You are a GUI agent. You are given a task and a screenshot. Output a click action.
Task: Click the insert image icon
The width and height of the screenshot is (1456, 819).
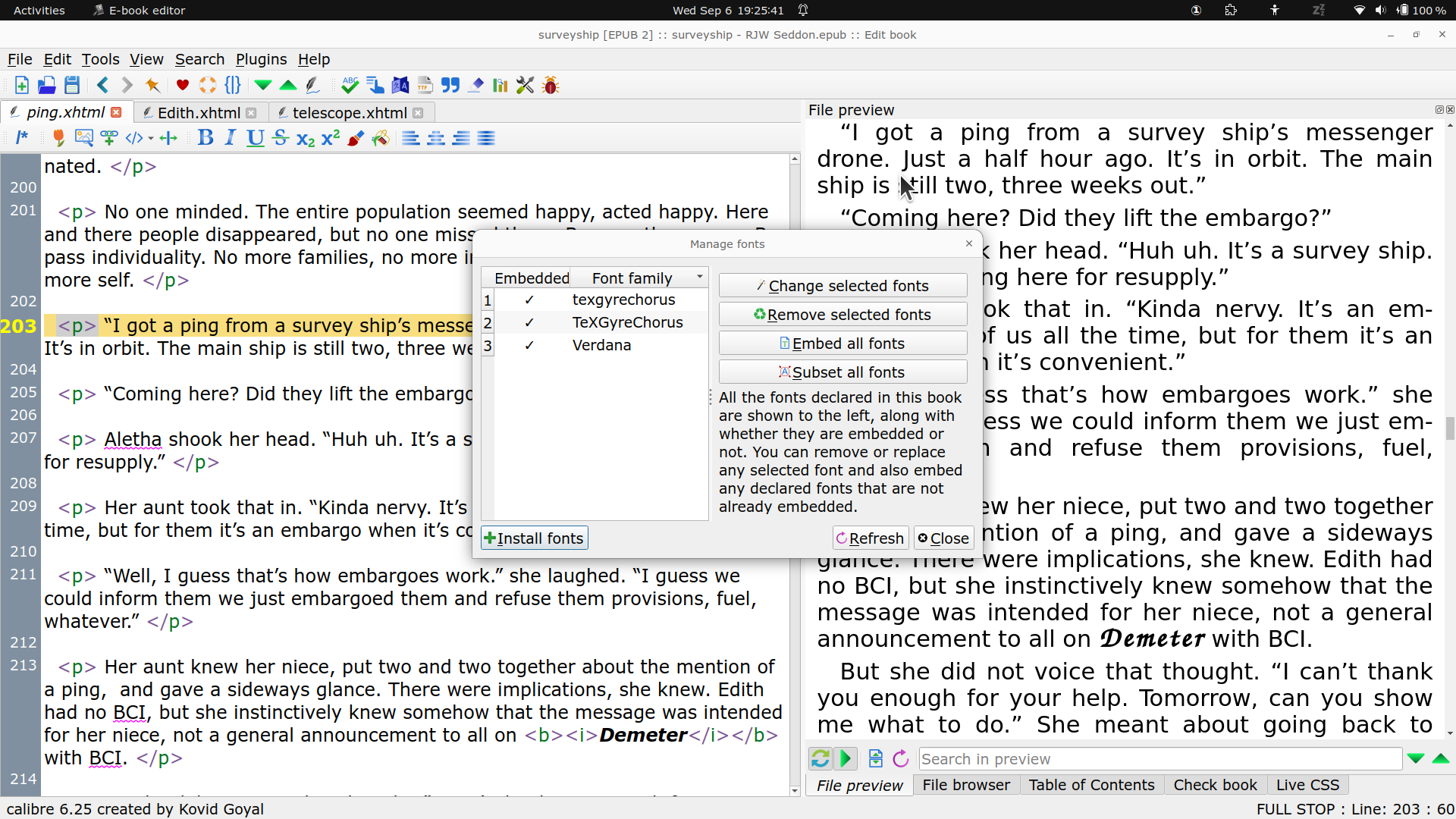(83, 138)
